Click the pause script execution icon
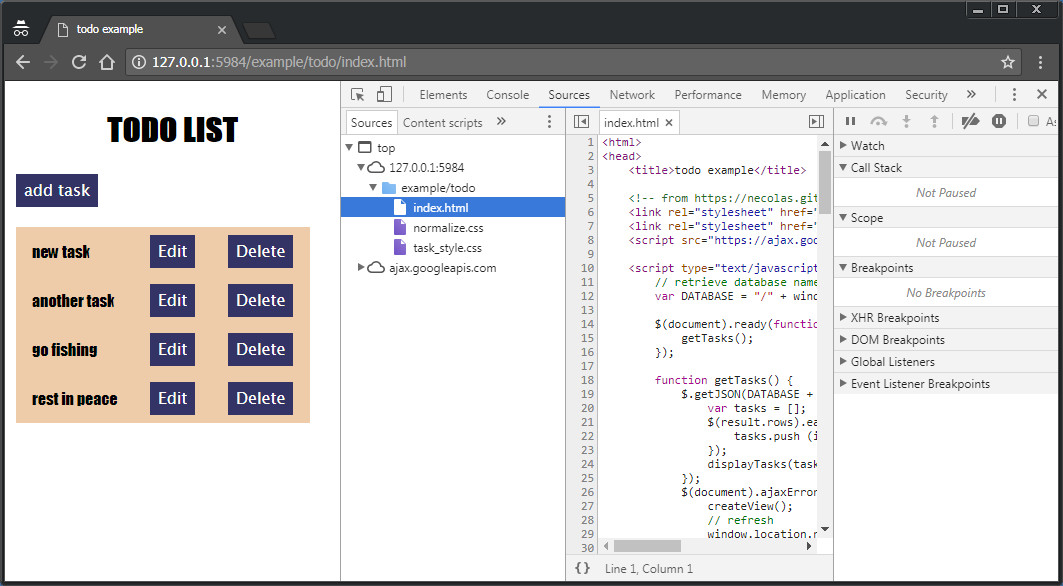The width and height of the screenshot is (1063, 586). tap(850, 121)
